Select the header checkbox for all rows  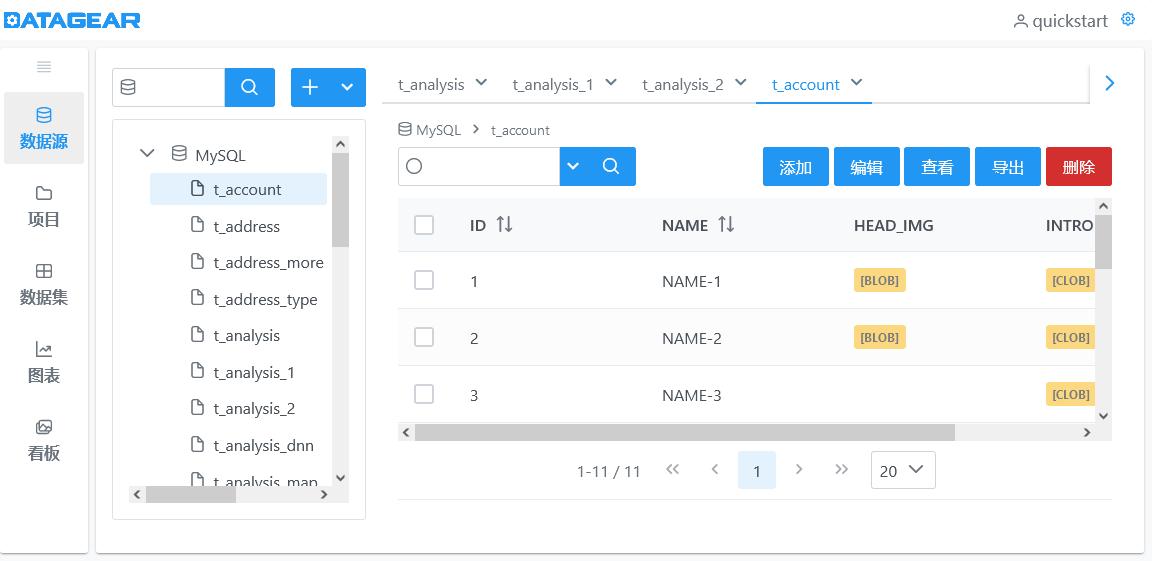pos(424,225)
